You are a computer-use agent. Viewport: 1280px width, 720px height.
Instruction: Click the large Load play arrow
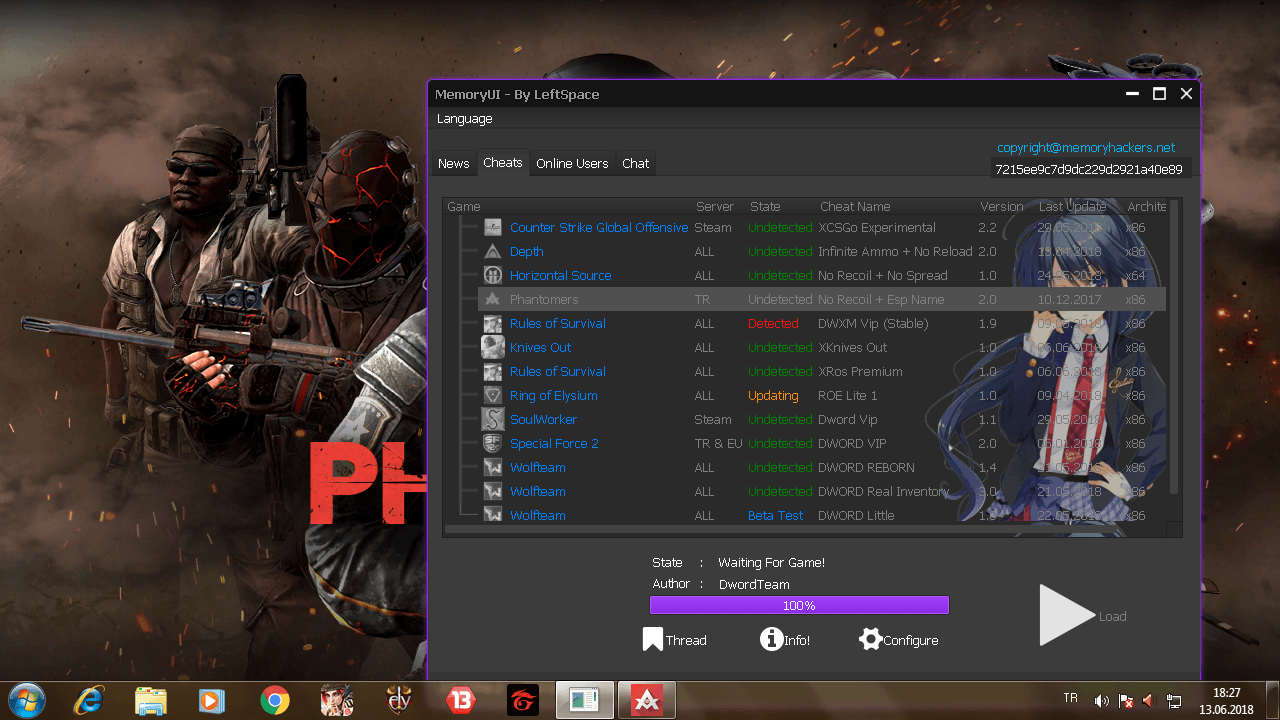tap(1067, 615)
